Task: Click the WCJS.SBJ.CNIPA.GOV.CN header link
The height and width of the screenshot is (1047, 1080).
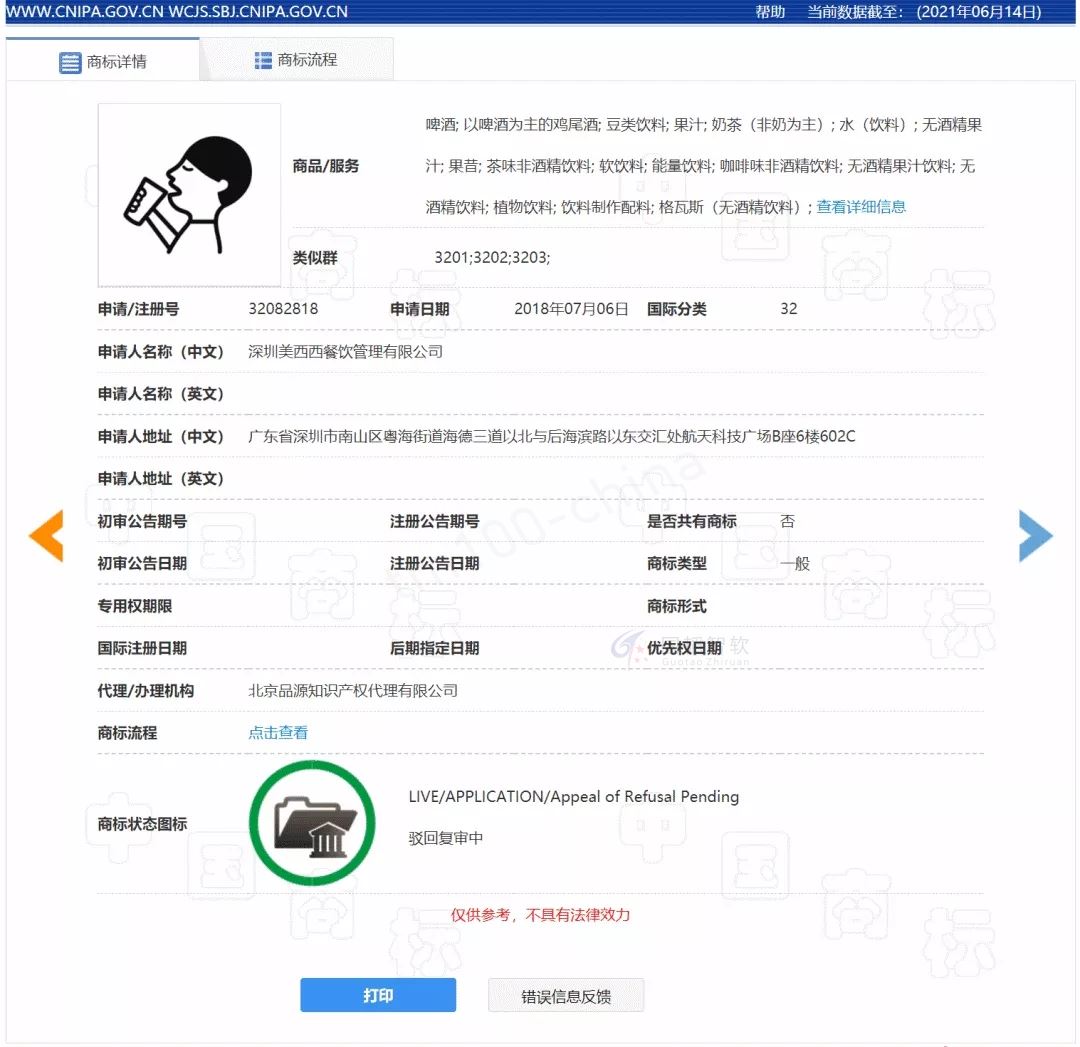Action: pos(258,12)
